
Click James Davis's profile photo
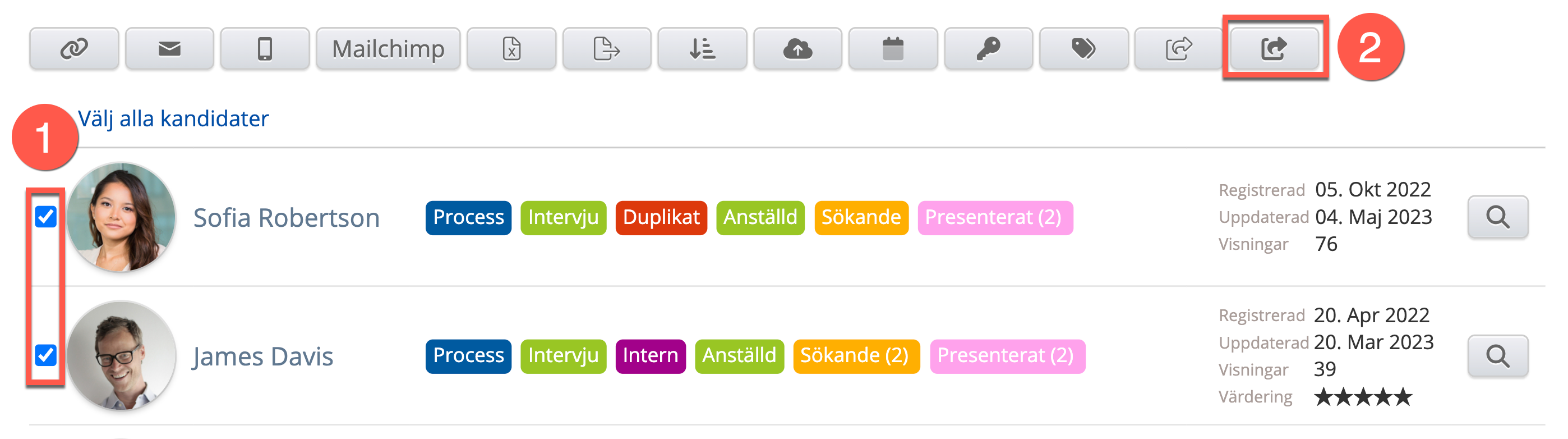pyautogui.click(x=121, y=355)
